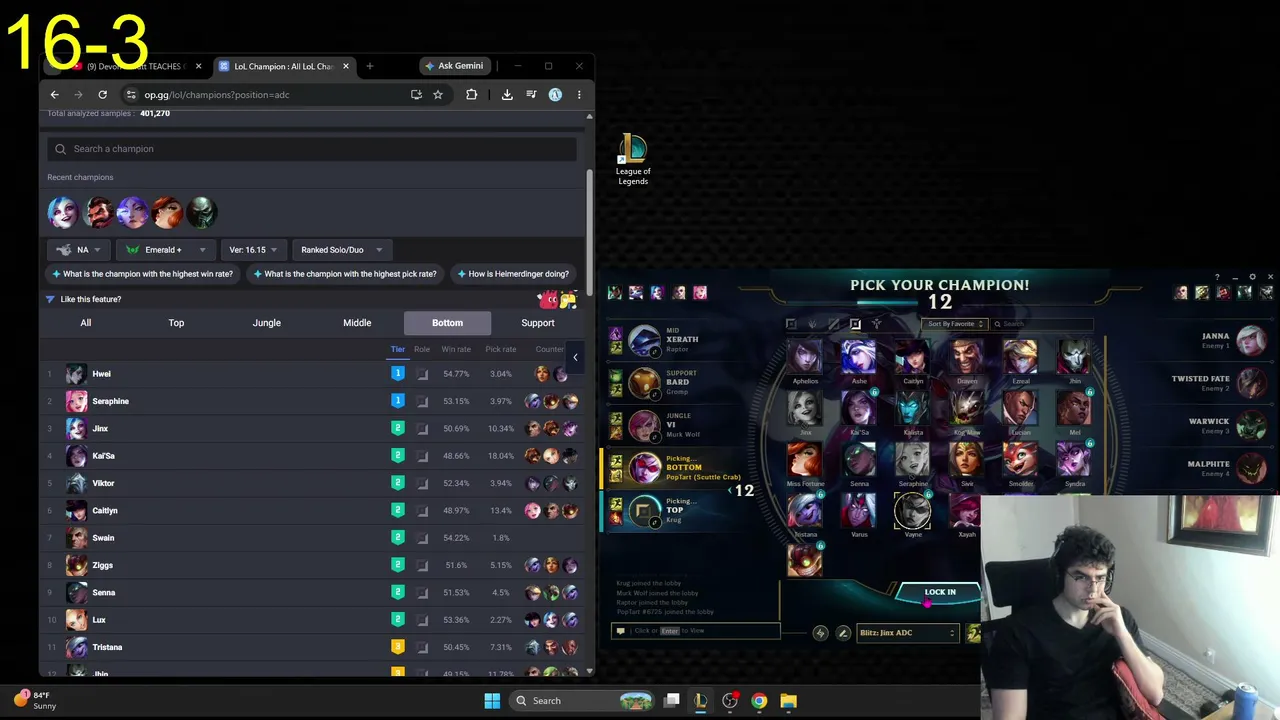Filter champions by mid lane role icon

click(834, 324)
